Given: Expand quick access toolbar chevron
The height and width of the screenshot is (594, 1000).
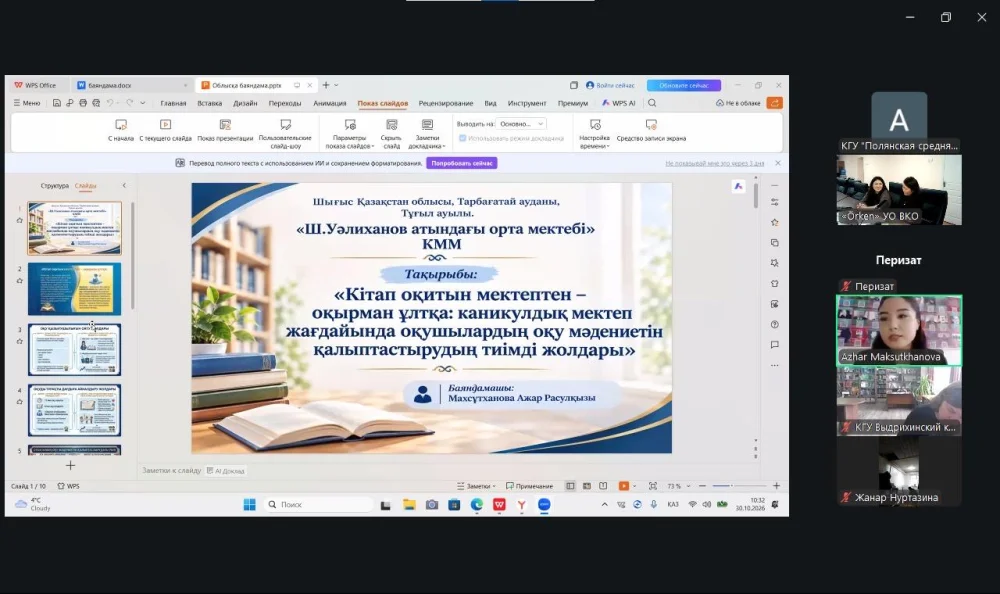Looking at the screenshot, I should pyautogui.click(x=143, y=103).
